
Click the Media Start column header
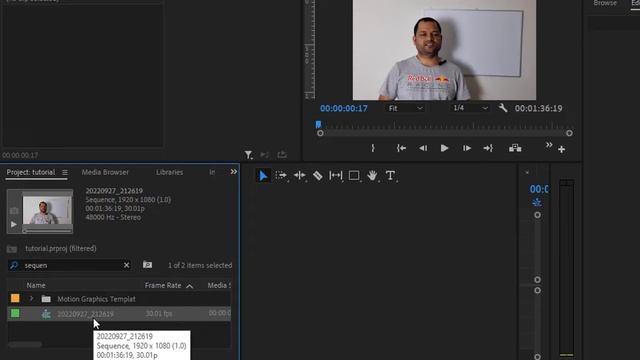219,285
